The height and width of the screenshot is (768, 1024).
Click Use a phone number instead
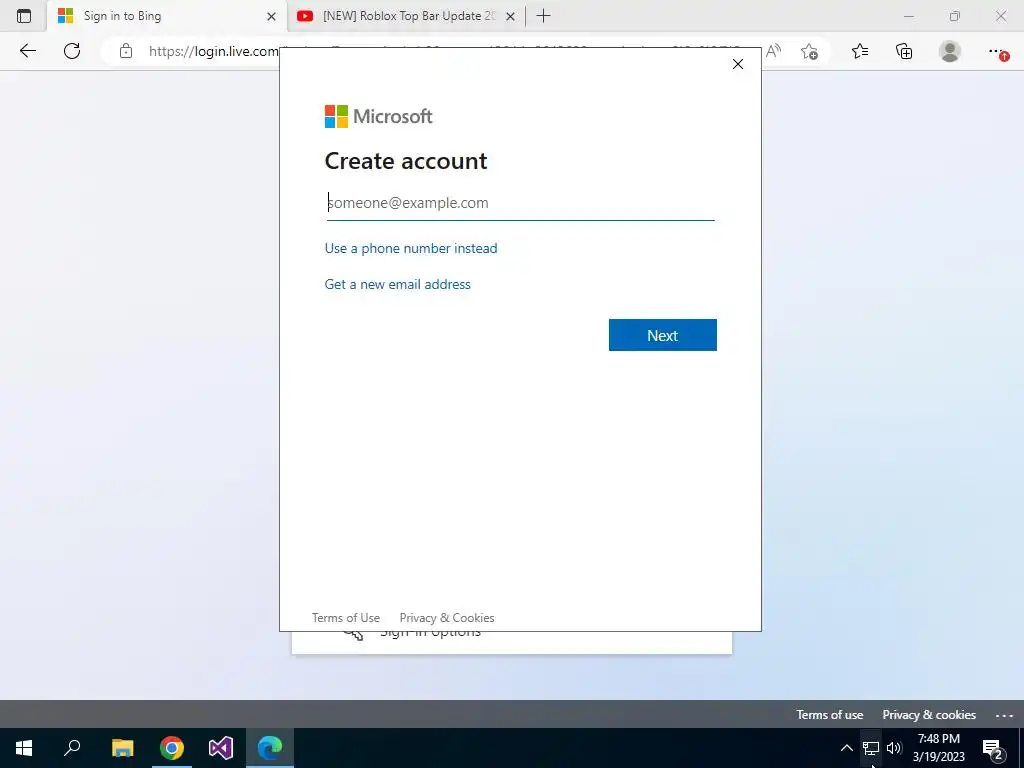pos(411,248)
